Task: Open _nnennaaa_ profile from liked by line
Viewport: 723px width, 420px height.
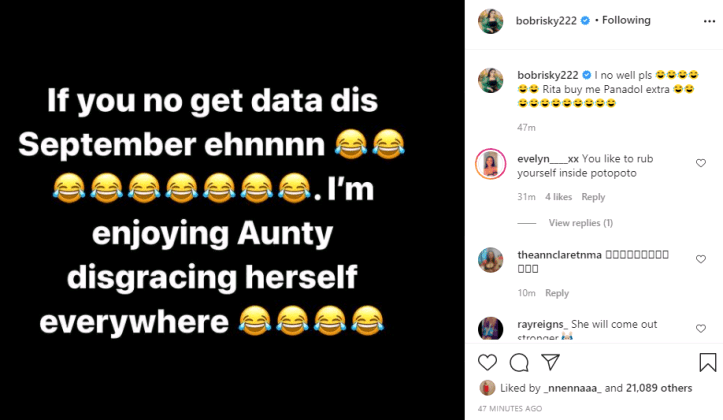Action: click(x=572, y=388)
